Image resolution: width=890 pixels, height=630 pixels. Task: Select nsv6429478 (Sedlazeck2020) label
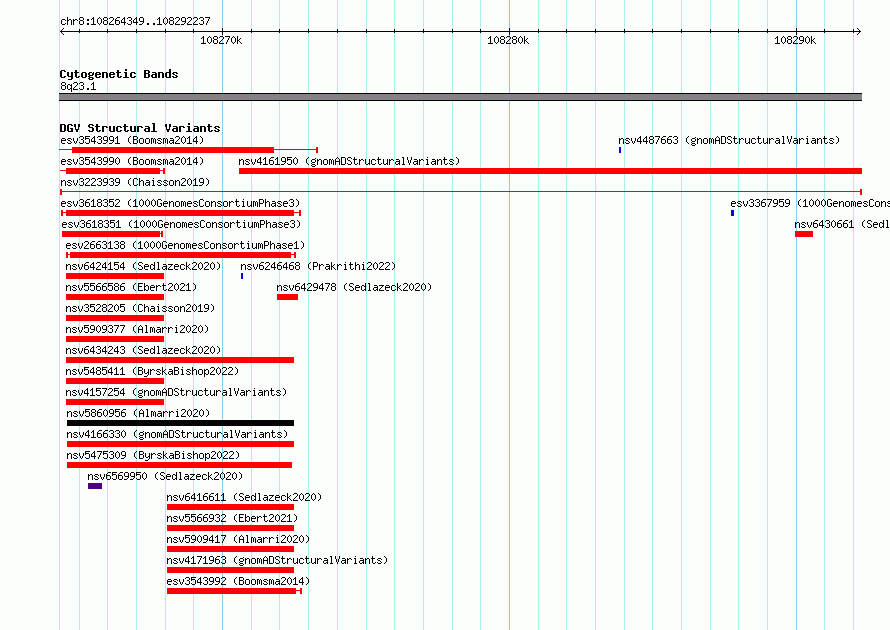click(x=354, y=287)
